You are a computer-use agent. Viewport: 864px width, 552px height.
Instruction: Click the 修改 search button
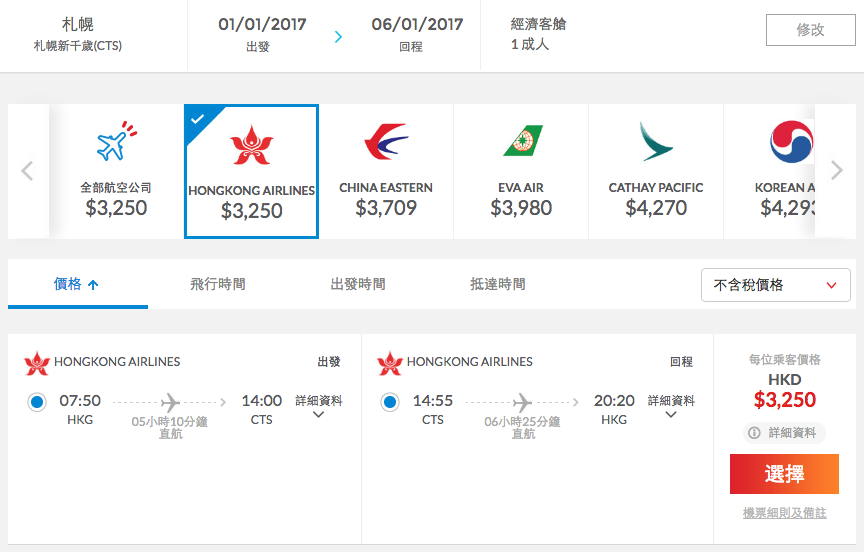click(811, 30)
